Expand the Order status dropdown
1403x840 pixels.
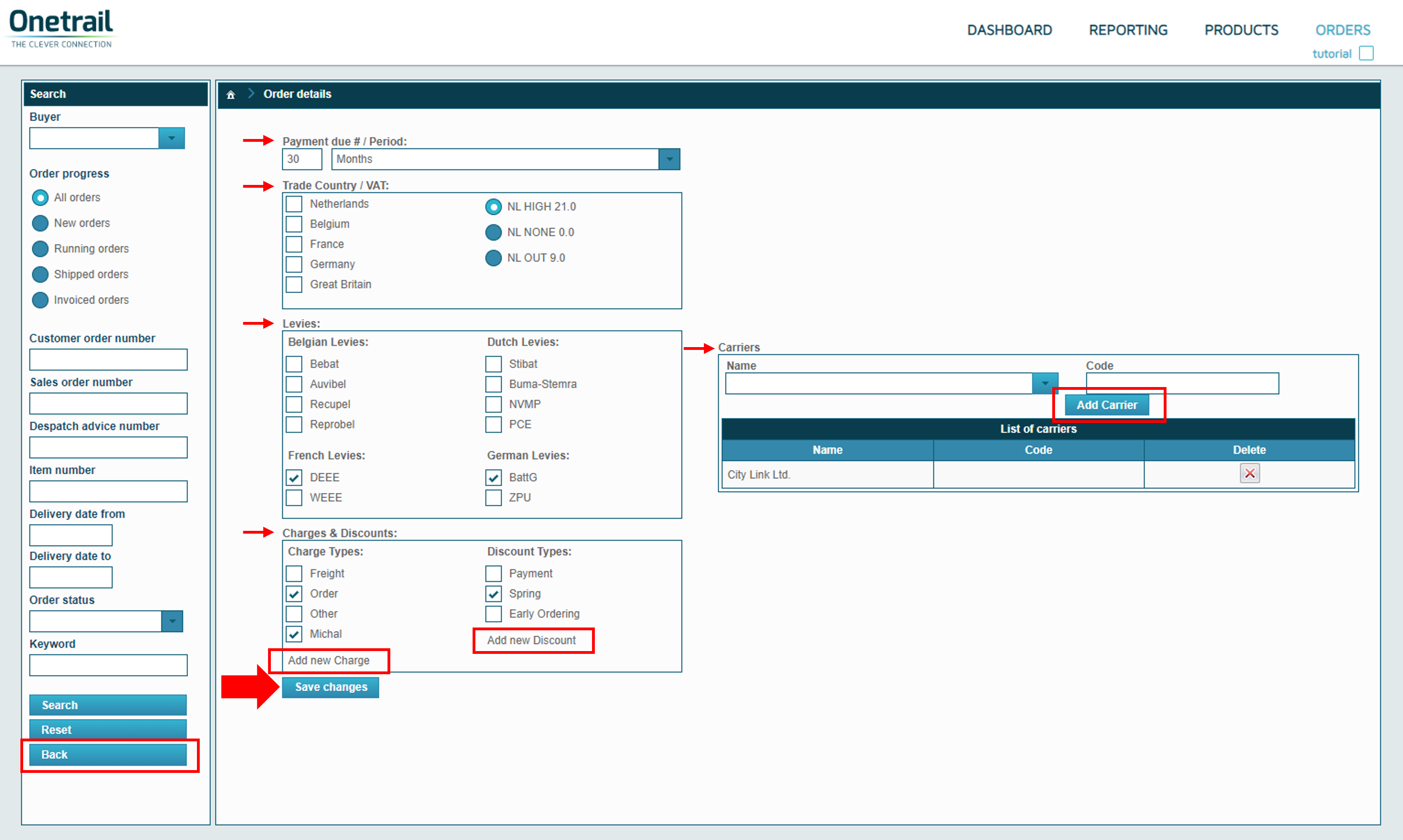(172, 621)
